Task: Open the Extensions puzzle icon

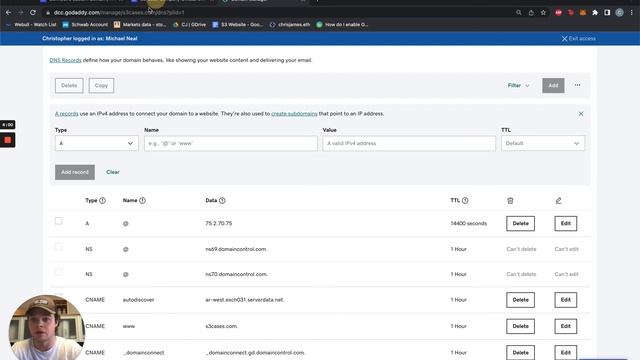Action: 595,13
